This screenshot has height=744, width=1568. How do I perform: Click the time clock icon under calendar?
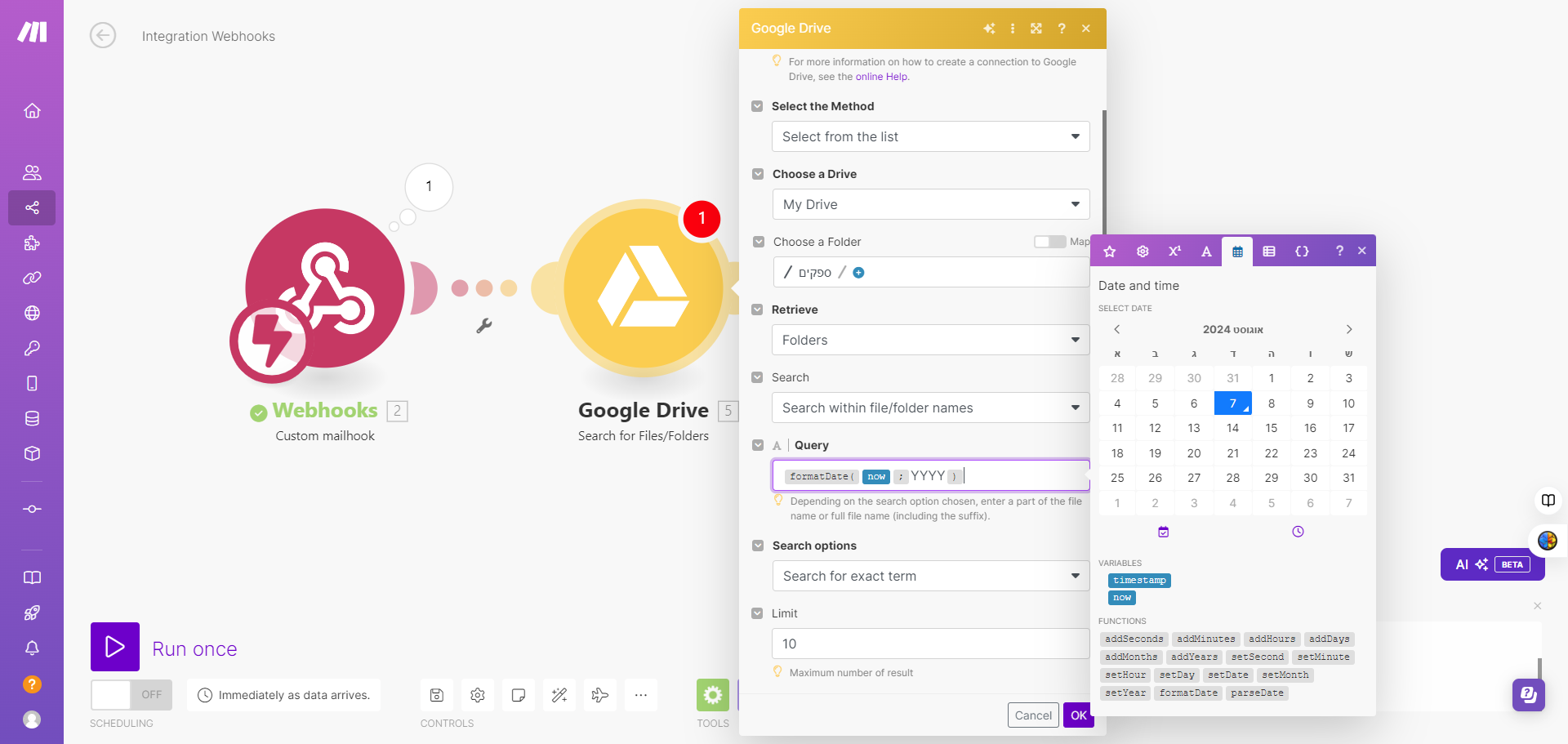tap(1298, 532)
